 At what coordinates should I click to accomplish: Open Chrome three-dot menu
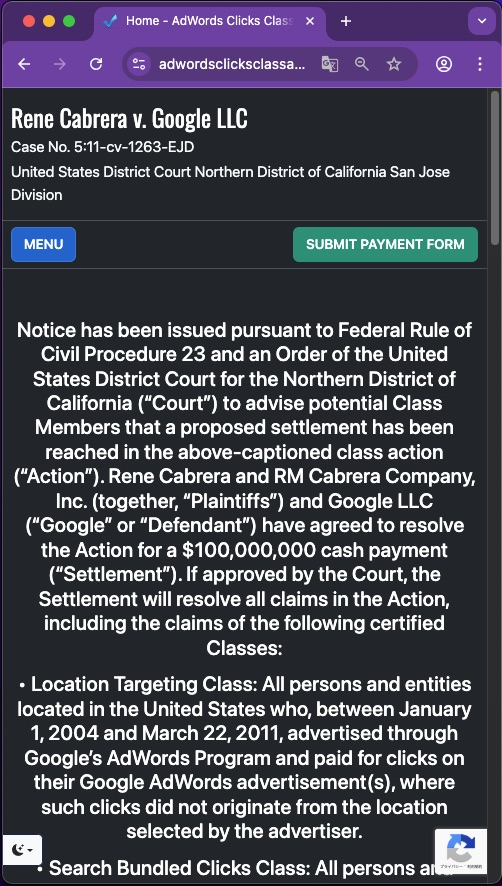(x=479, y=64)
